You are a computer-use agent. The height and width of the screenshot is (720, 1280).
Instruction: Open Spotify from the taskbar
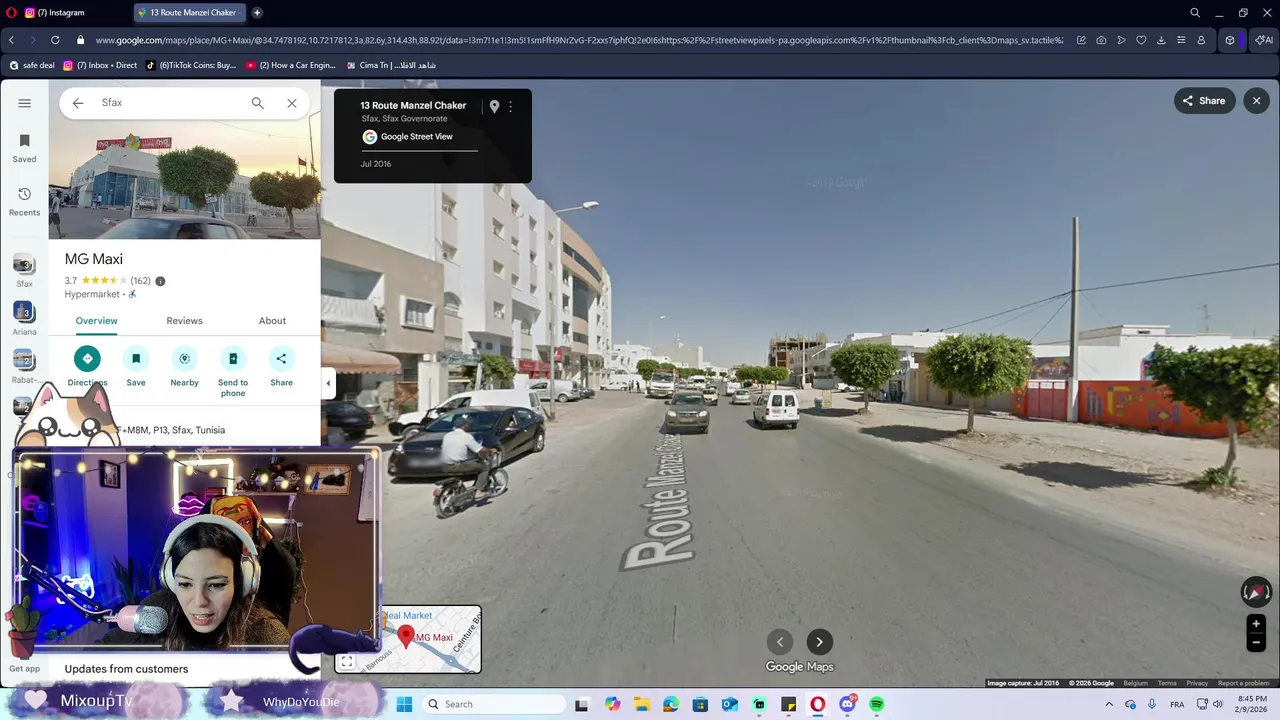coord(877,704)
